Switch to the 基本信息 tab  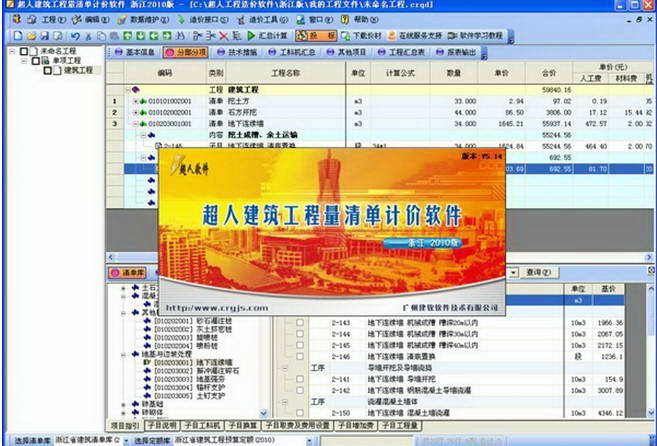click(x=135, y=52)
